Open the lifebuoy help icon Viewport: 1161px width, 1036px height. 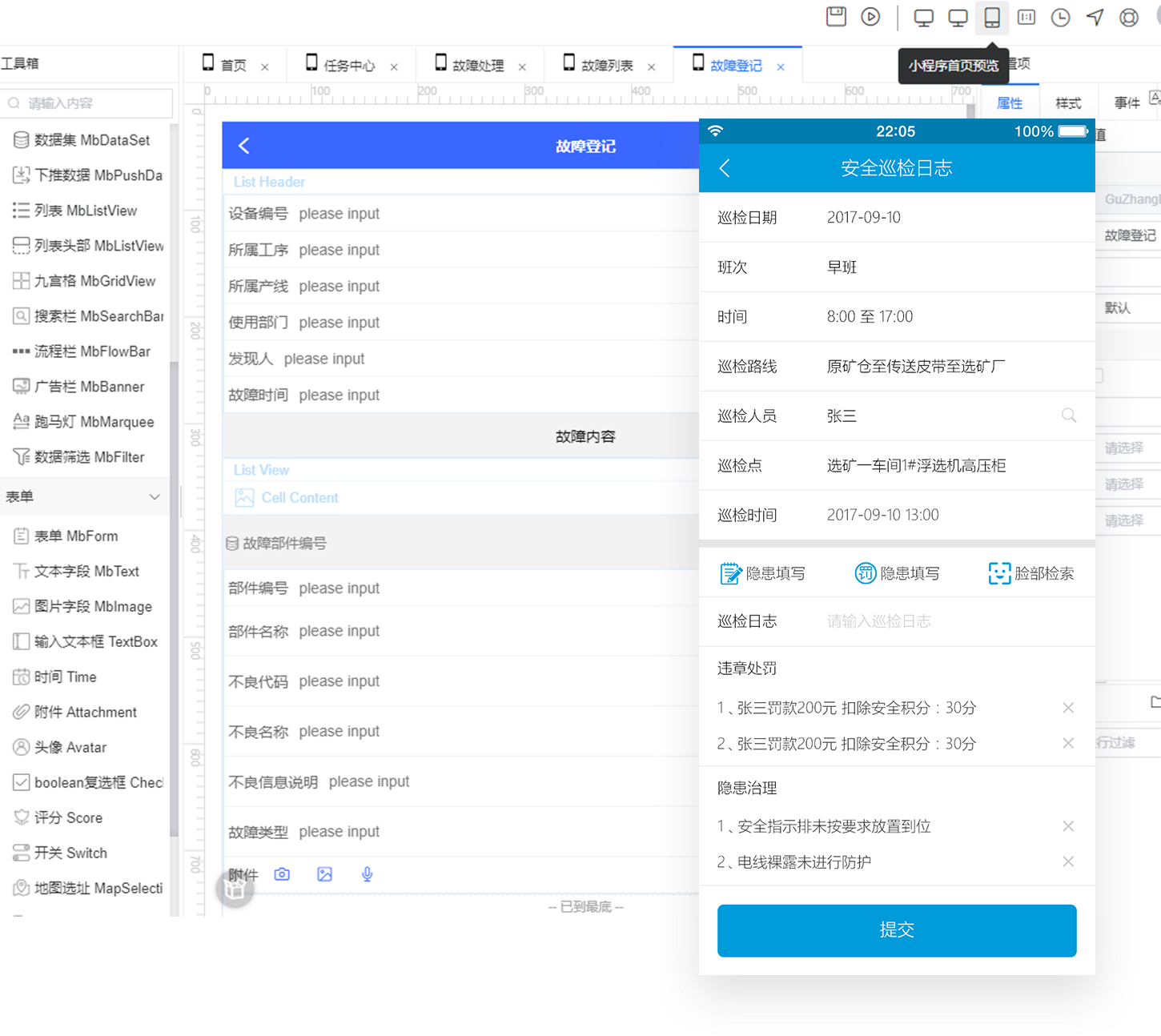point(1129,18)
